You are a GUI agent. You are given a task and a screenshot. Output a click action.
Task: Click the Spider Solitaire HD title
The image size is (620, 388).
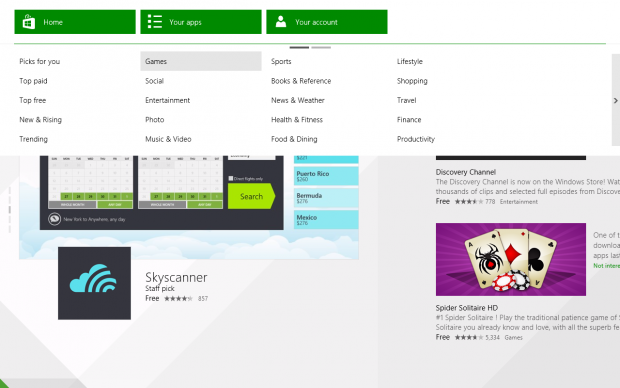(x=467, y=308)
